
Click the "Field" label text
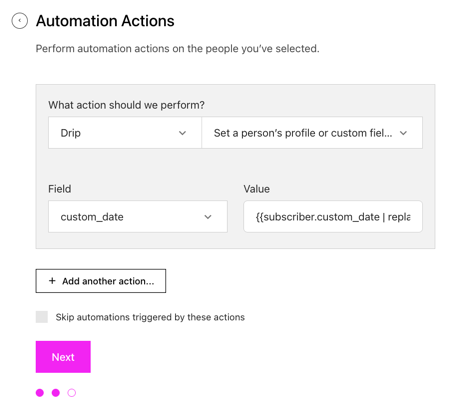(60, 189)
